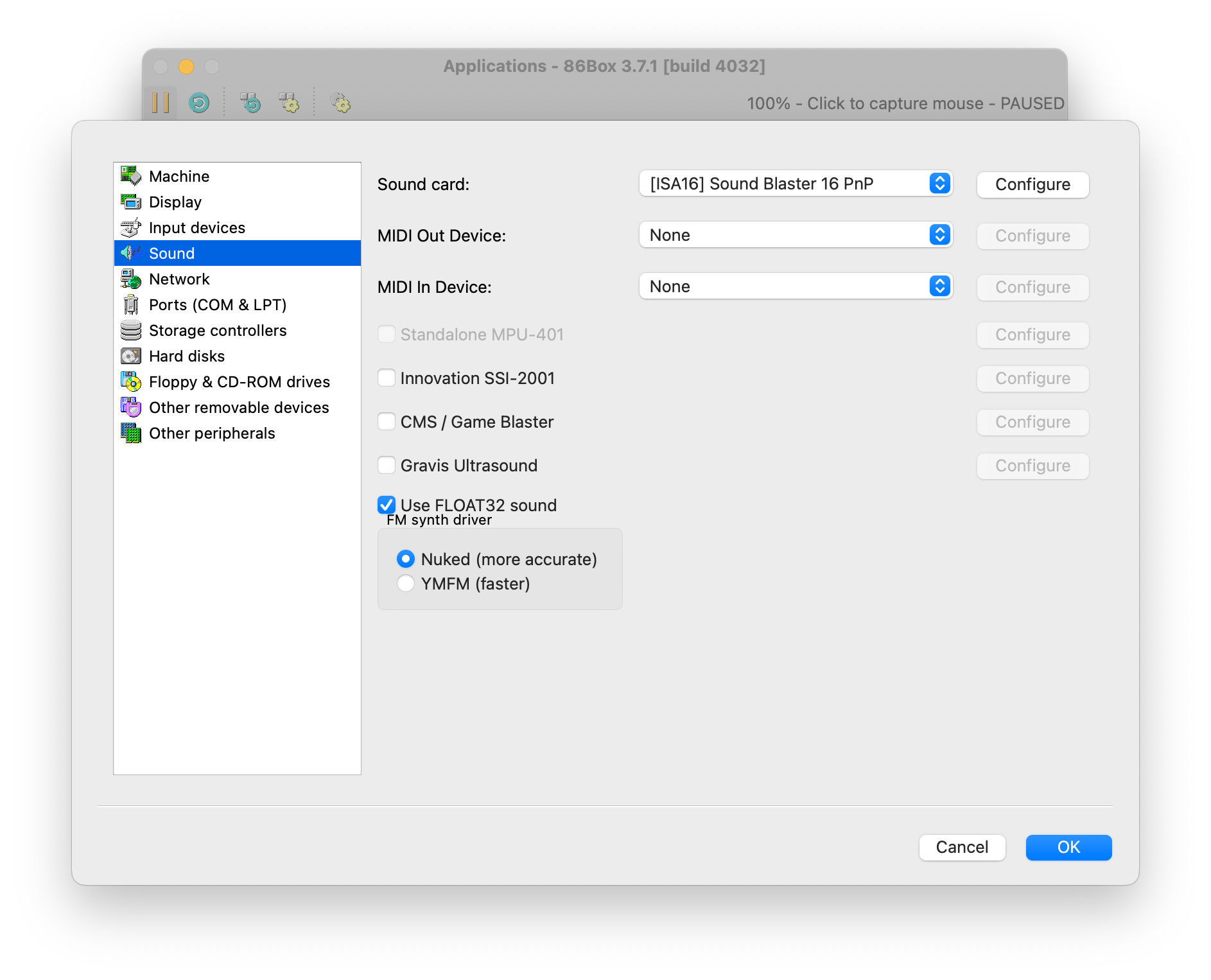
Task: Go to the Network settings page
Action: [238, 279]
